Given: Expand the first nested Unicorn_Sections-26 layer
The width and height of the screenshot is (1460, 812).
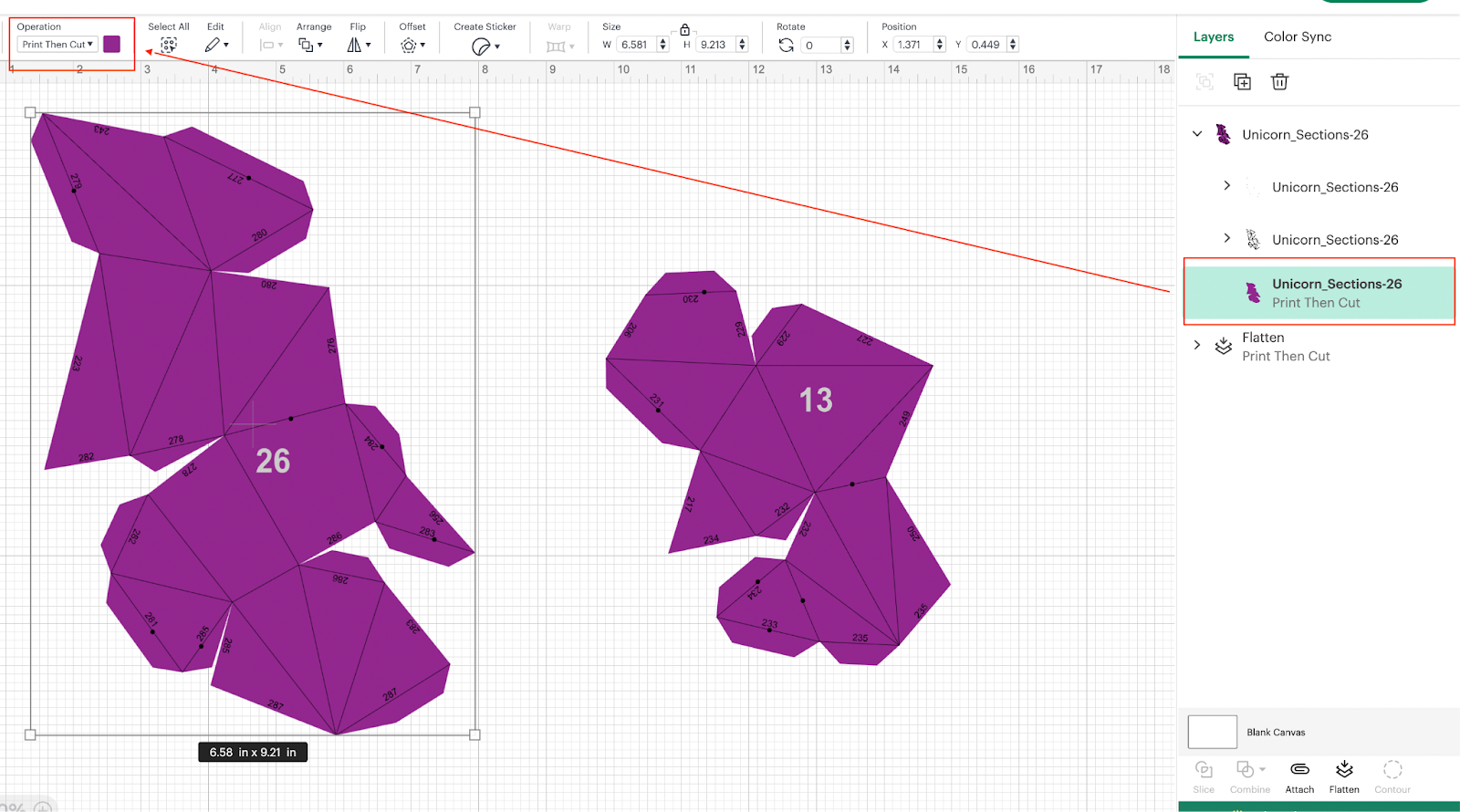Looking at the screenshot, I should (1227, 185).
